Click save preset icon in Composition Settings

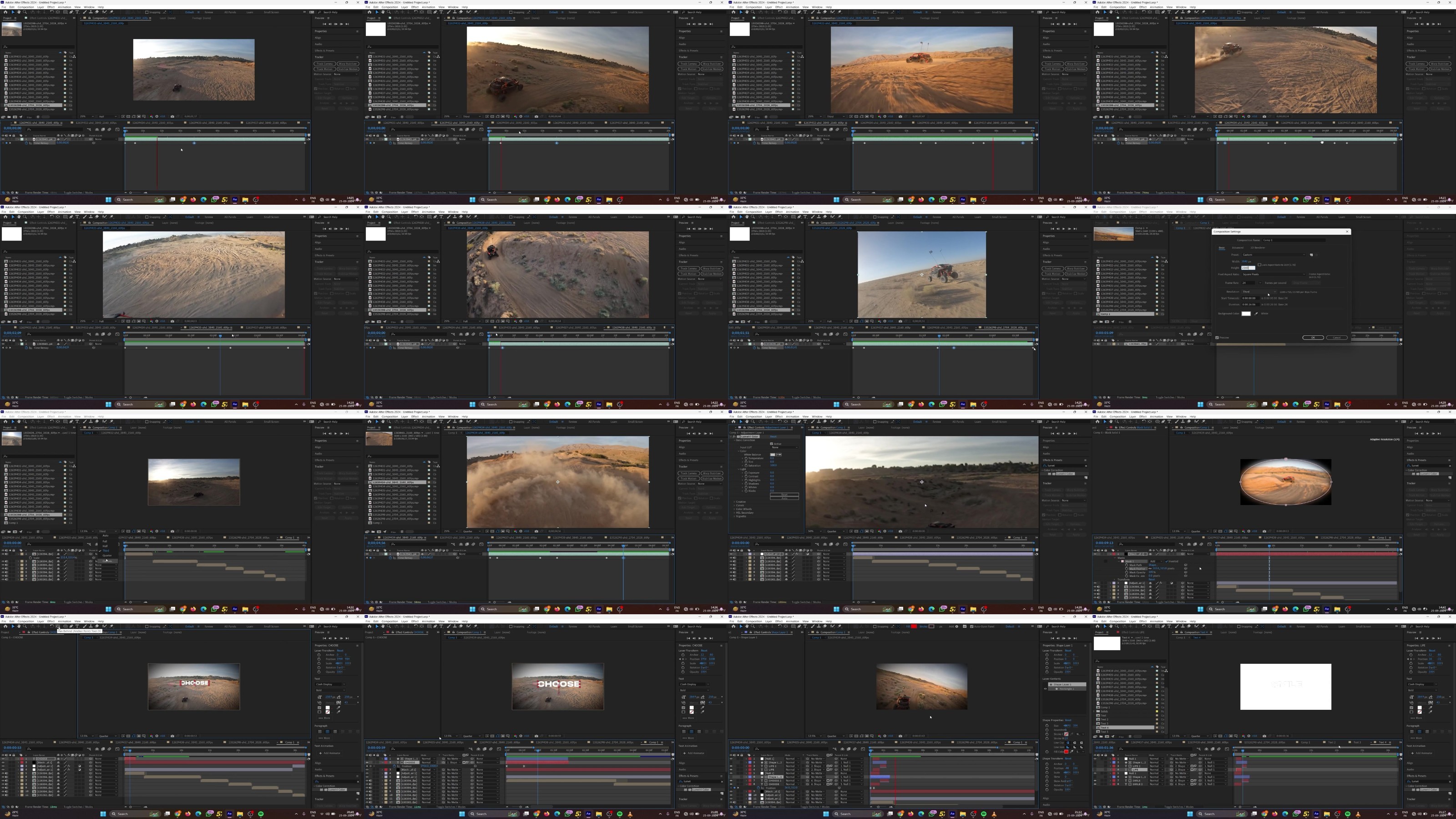point(1311,255)
